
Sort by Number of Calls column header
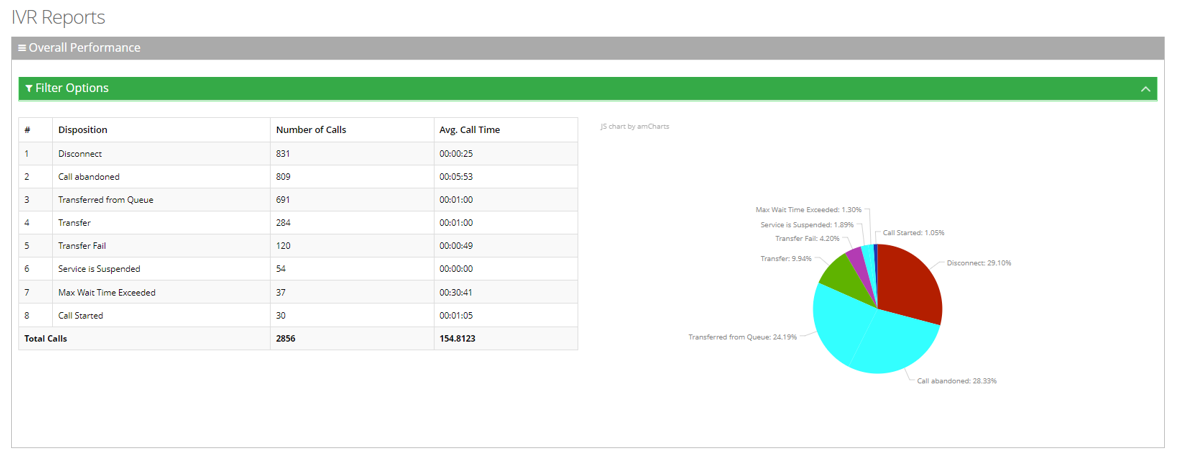tap(311, 130)
